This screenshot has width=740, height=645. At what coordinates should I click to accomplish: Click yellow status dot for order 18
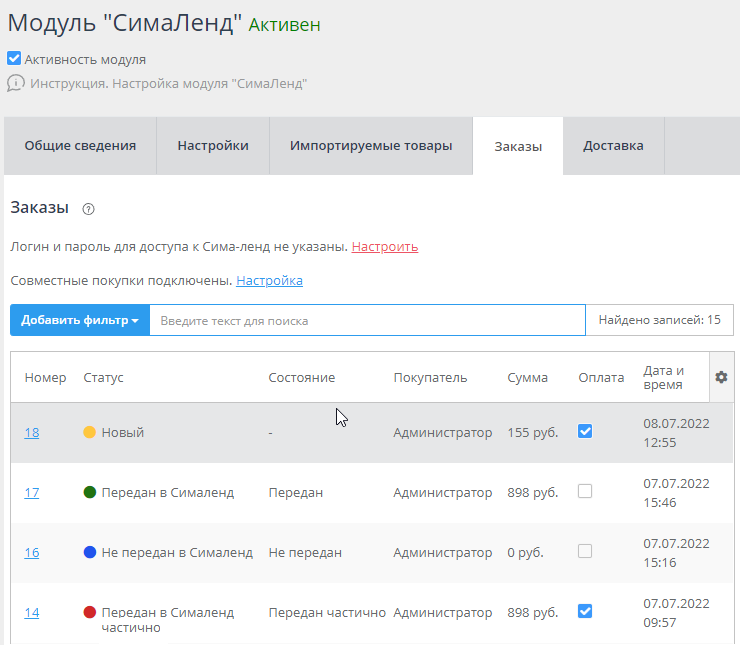90,432
